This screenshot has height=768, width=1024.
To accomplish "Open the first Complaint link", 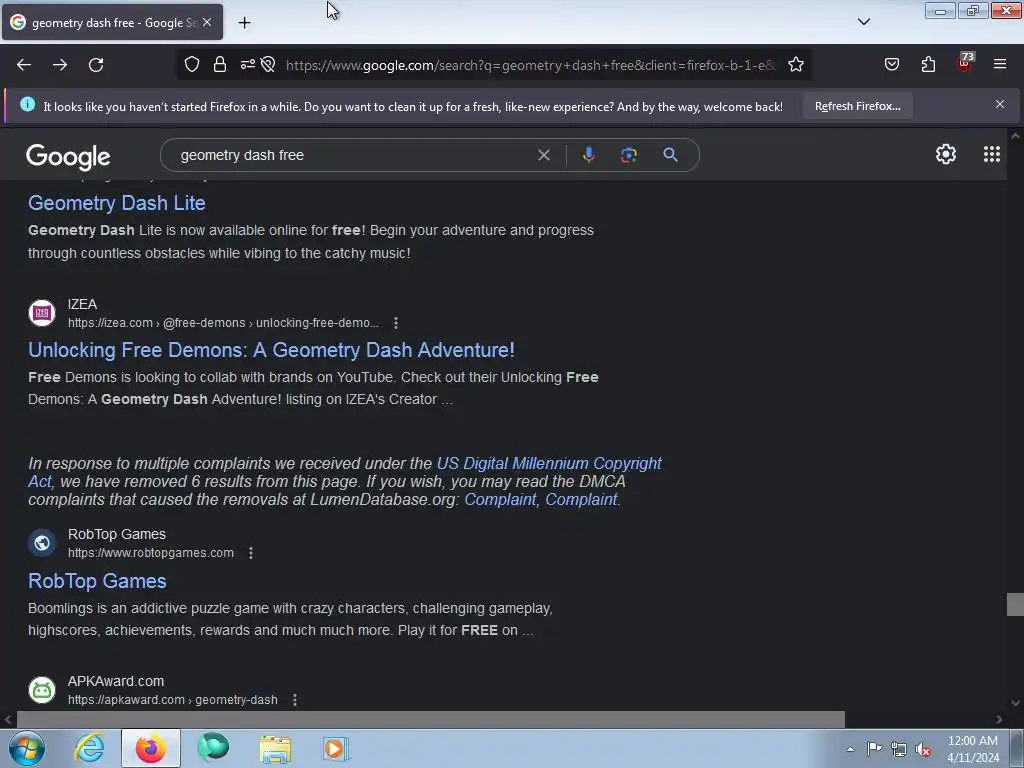I will point(500,500).
